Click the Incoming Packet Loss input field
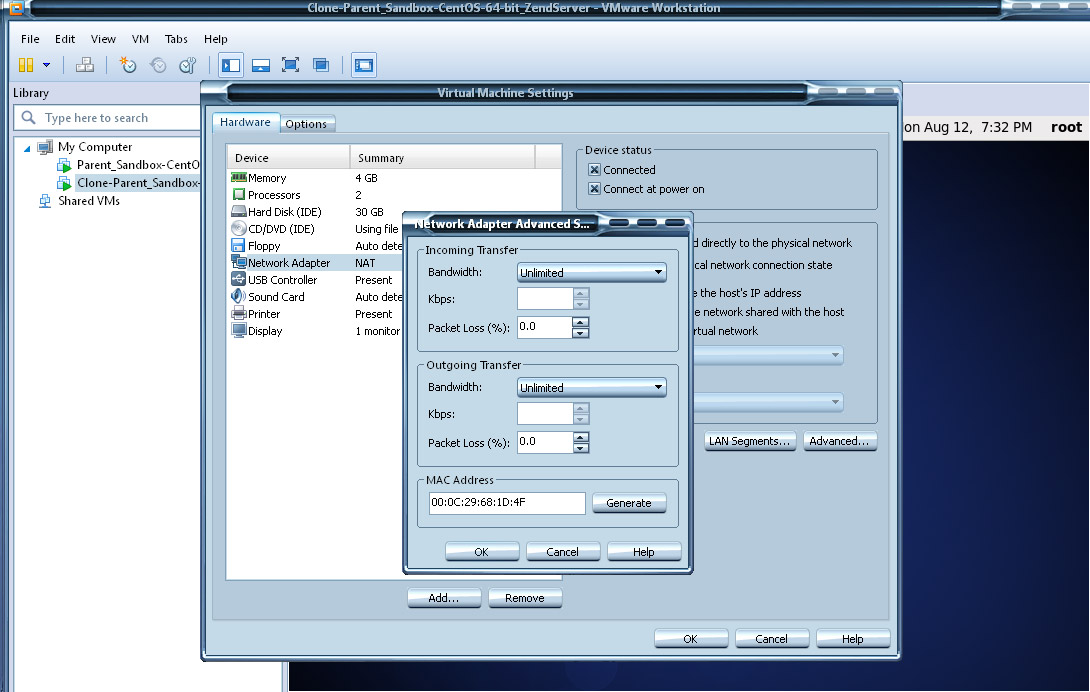The image size is (1090, 692). pos(545,327)
